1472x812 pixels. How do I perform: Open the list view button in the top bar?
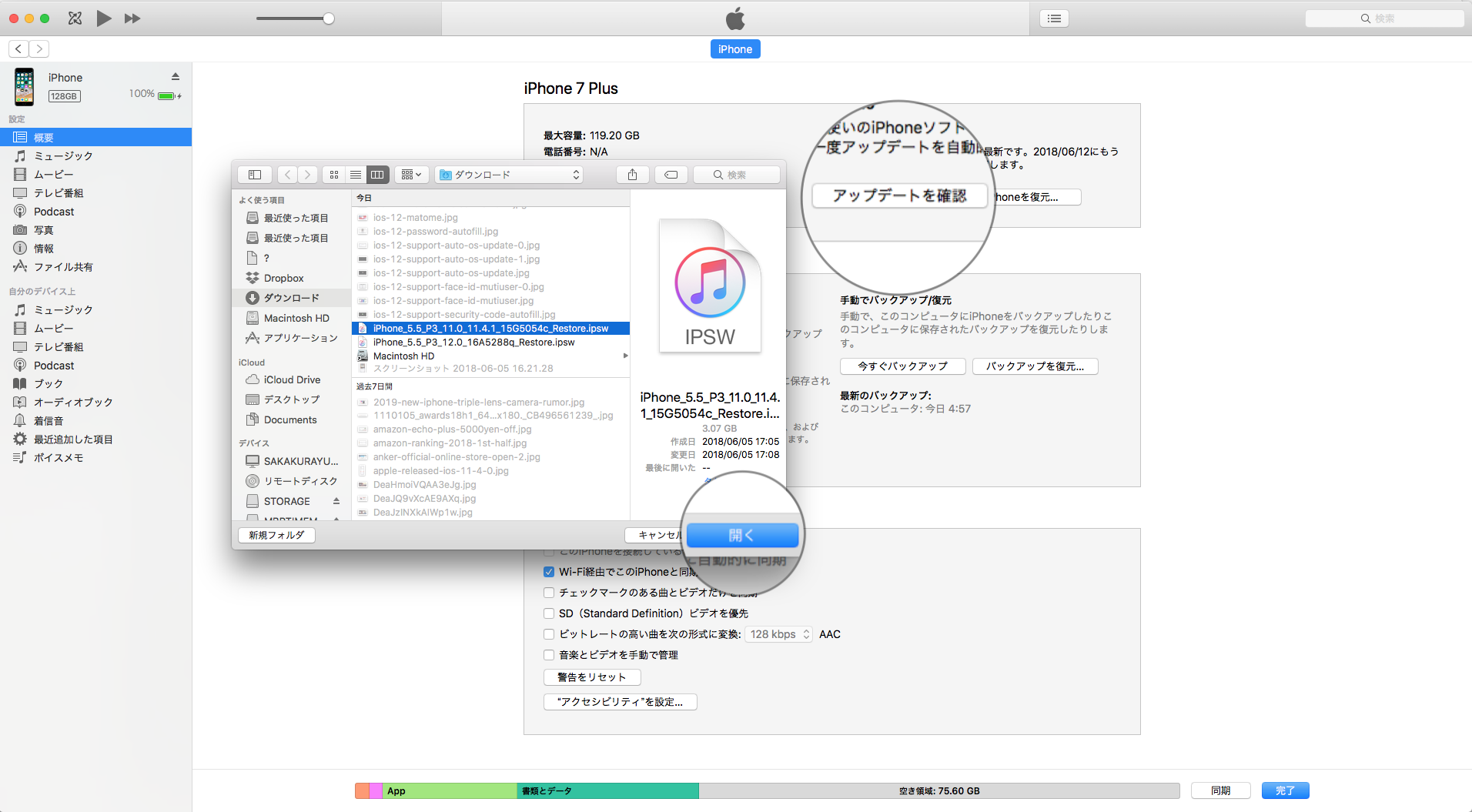click(x=1055, y=18)
